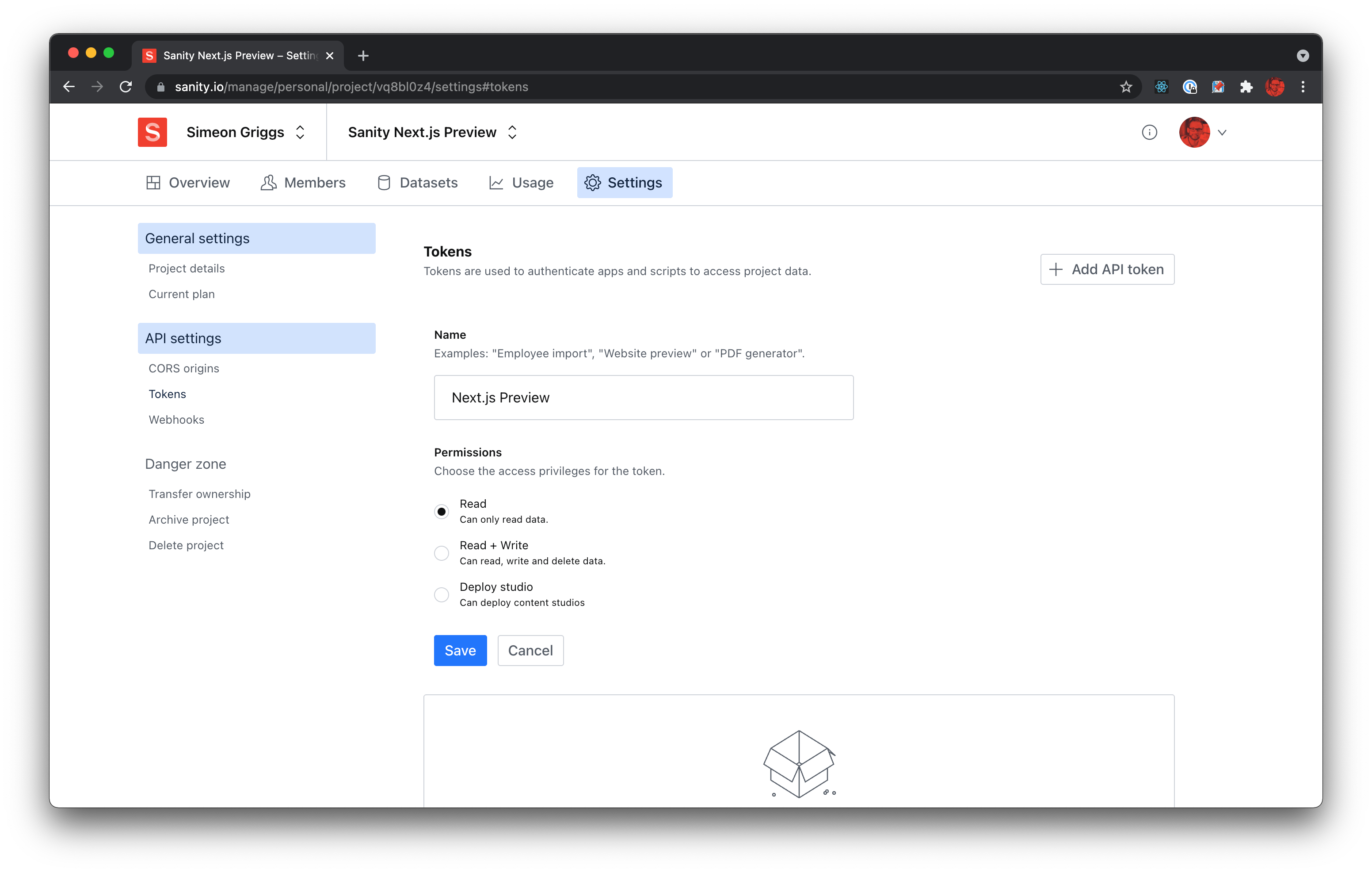Click the Cancel button
This screenshot has height=873, width=1372.
(x=530, y=651)
